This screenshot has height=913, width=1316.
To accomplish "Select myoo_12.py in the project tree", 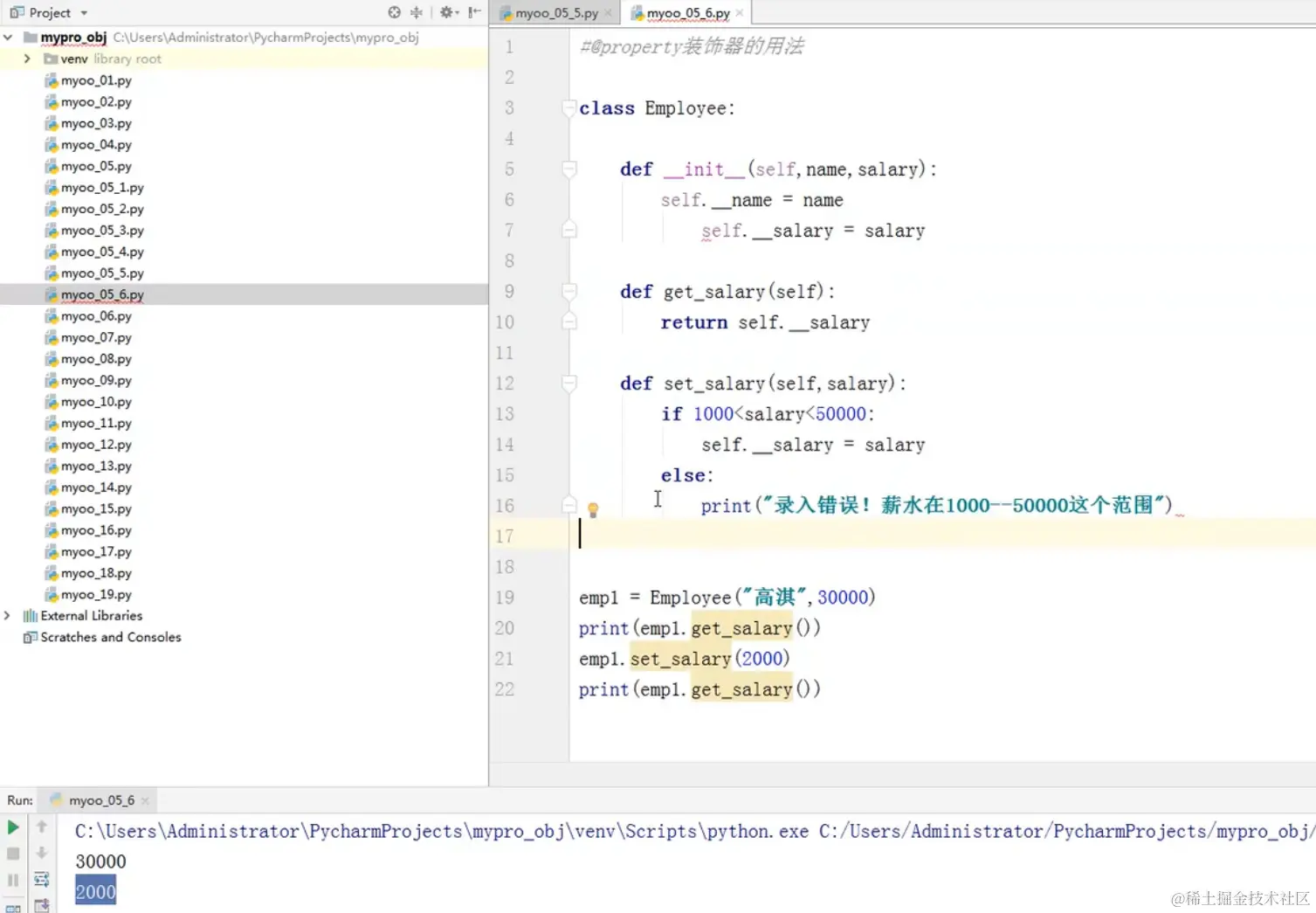I will [96, 445].
